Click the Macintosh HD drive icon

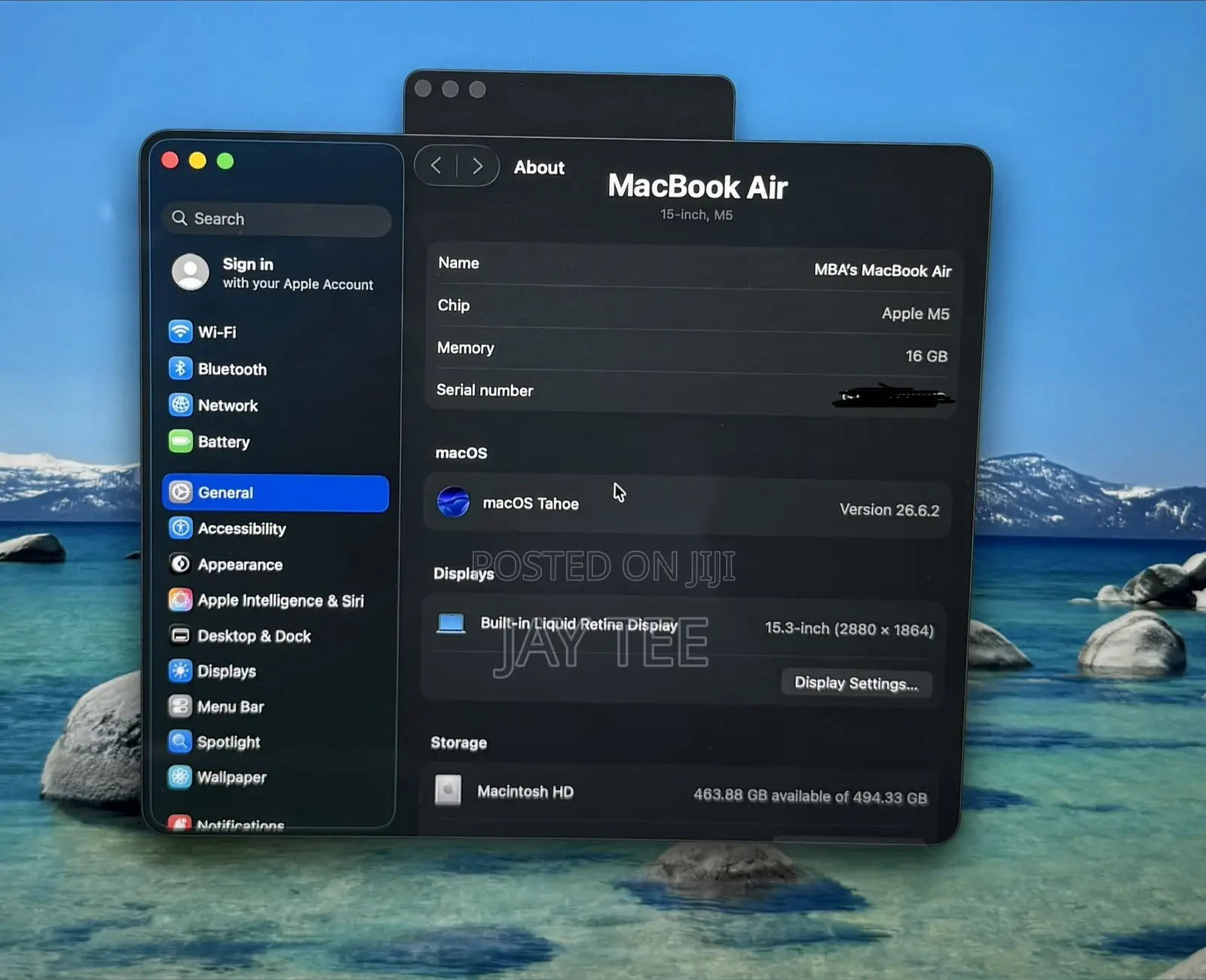[448, 790]
